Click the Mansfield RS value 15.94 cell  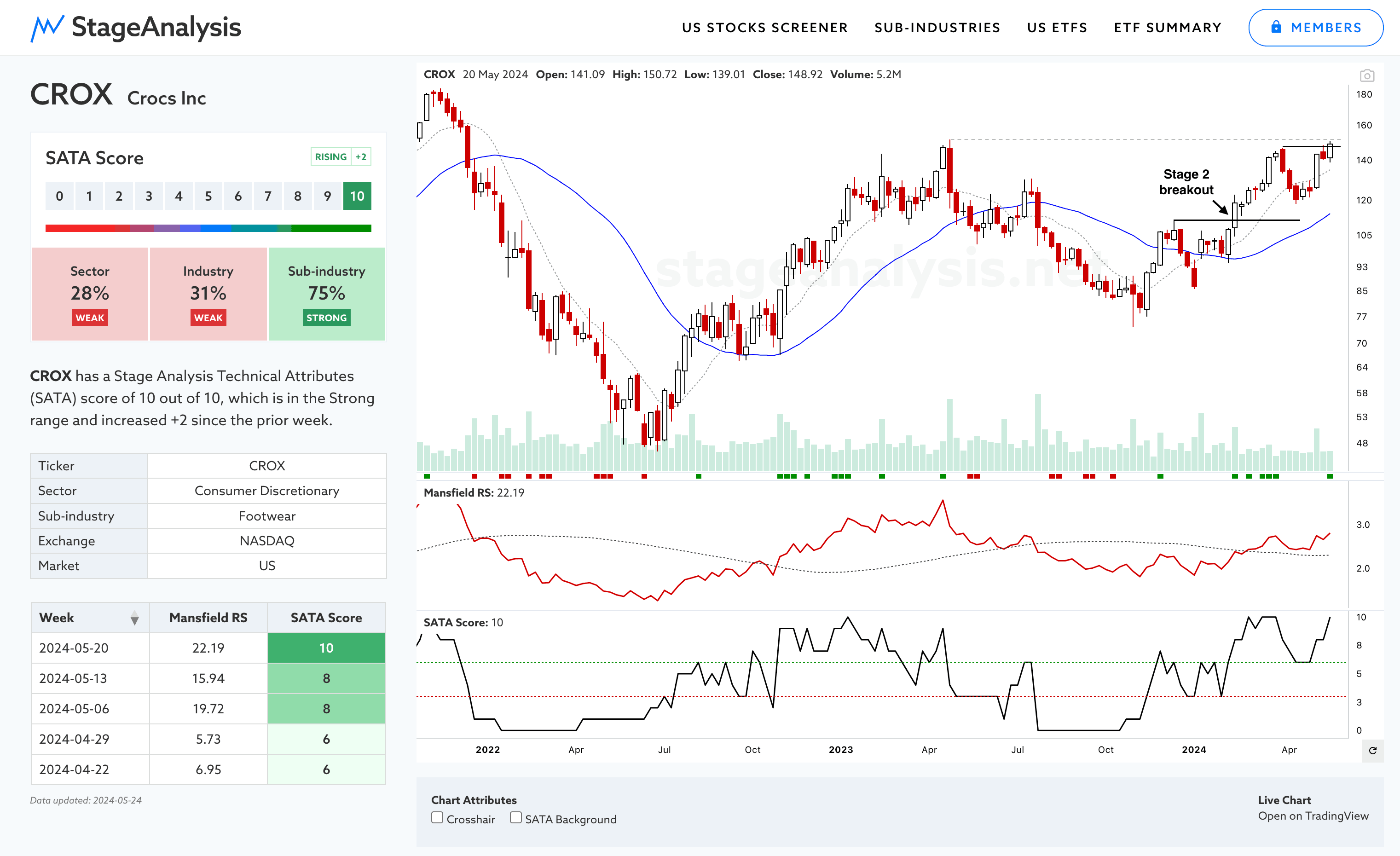click(x=208, y=678)
